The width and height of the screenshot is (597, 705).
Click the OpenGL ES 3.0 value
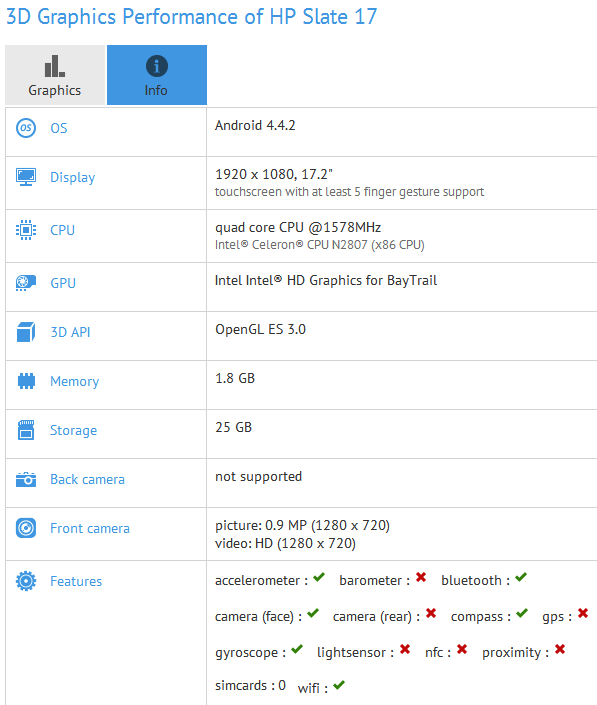(260, 330)
